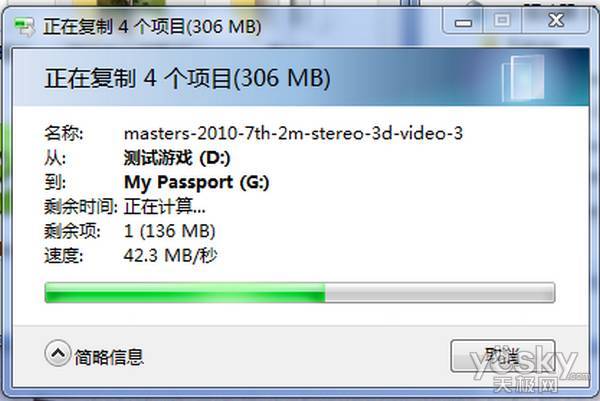The width and height of the screenshot is (600, 401).
Task: Click the disabled maximize window button
Action: click(502, 21)
